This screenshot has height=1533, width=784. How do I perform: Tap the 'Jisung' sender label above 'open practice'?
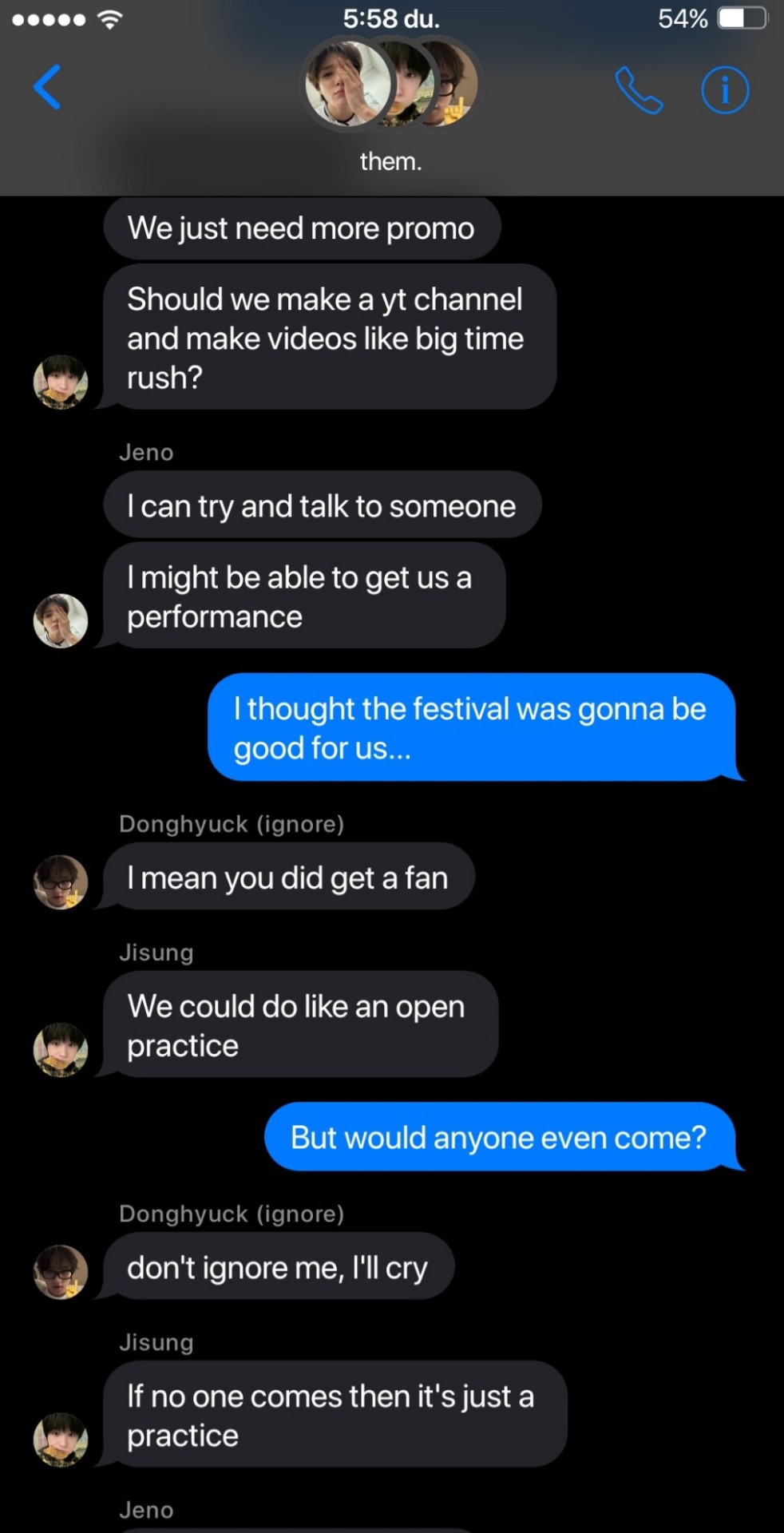pos(156,953)
